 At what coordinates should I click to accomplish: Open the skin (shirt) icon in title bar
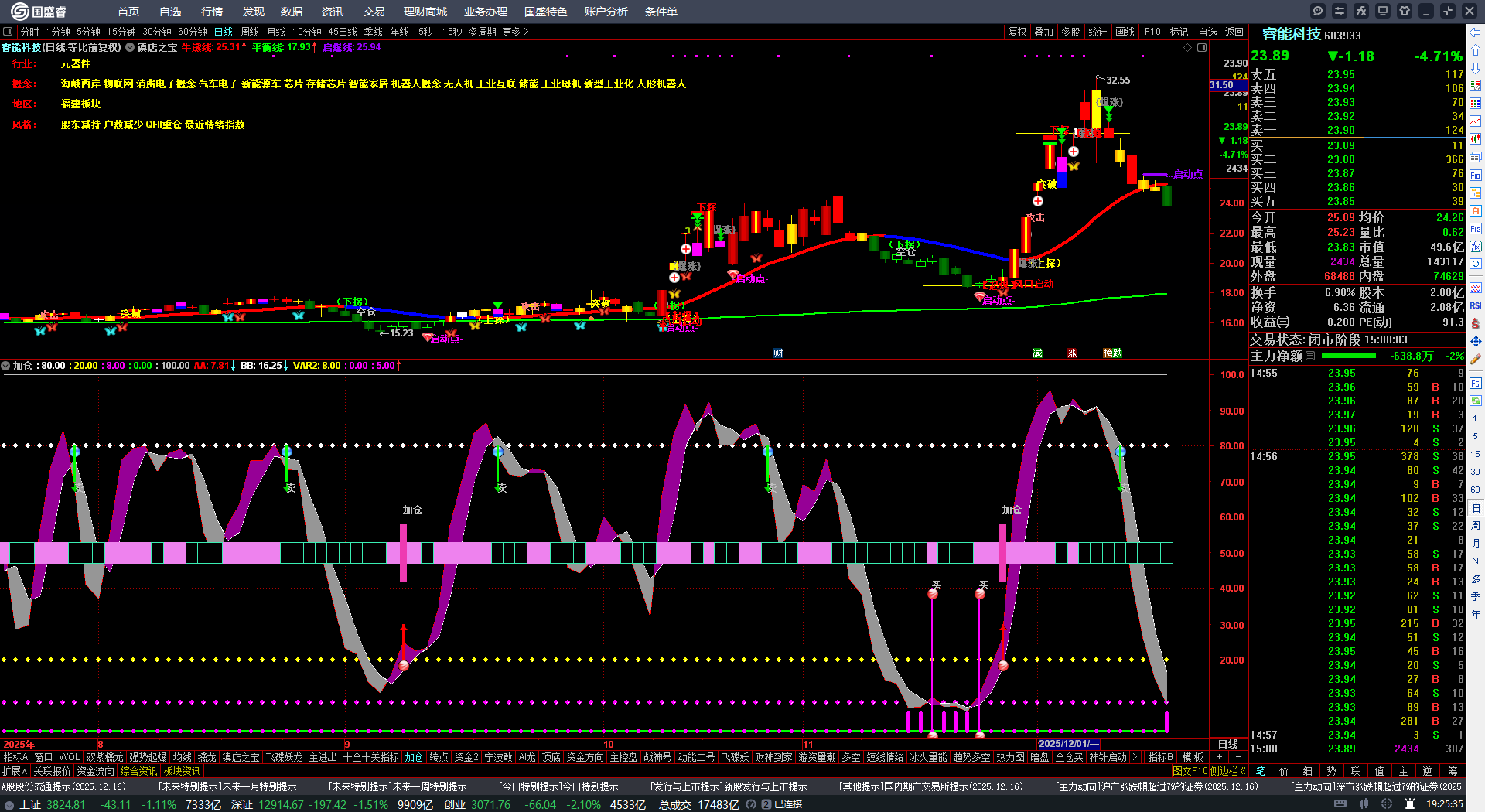1405,11
